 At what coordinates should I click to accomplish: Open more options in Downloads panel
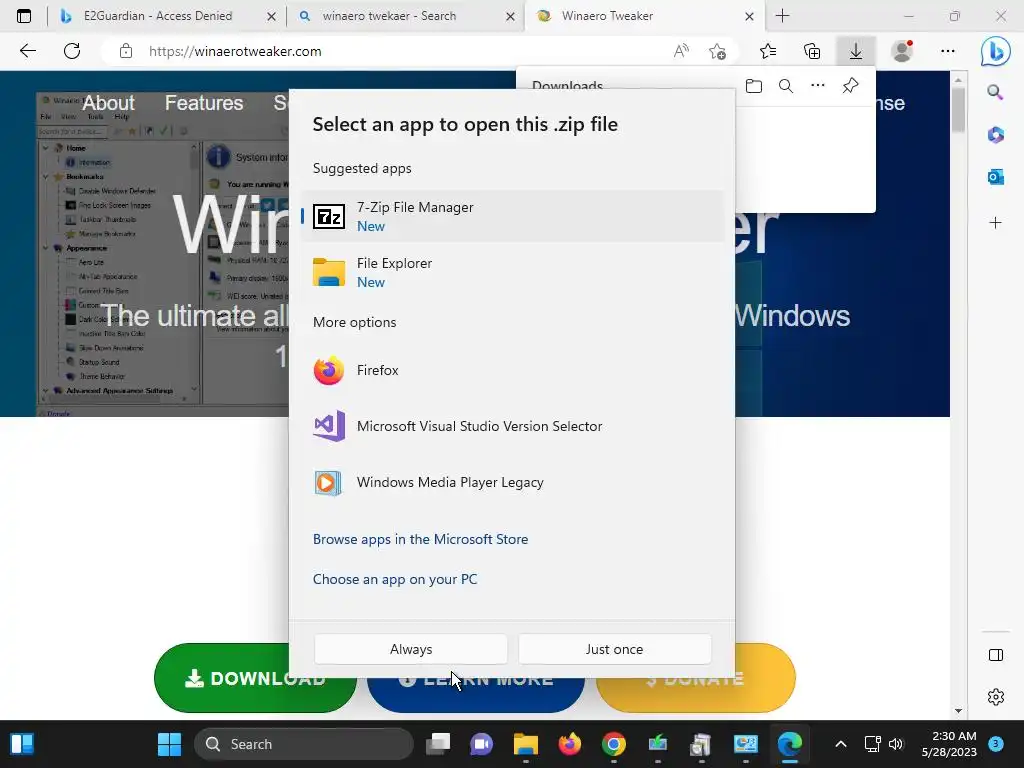click(818, 86)
